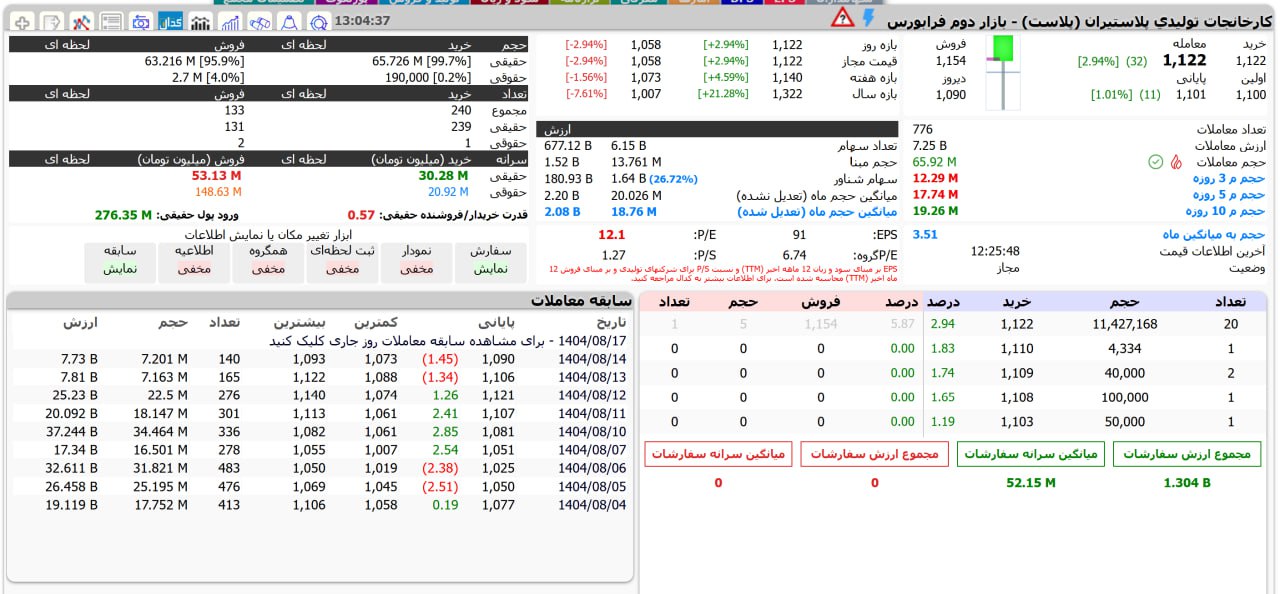Click the blue lightning bolt icon
Image resolution: width=1280 pixels, height=594 pixels.
[868, 18]
